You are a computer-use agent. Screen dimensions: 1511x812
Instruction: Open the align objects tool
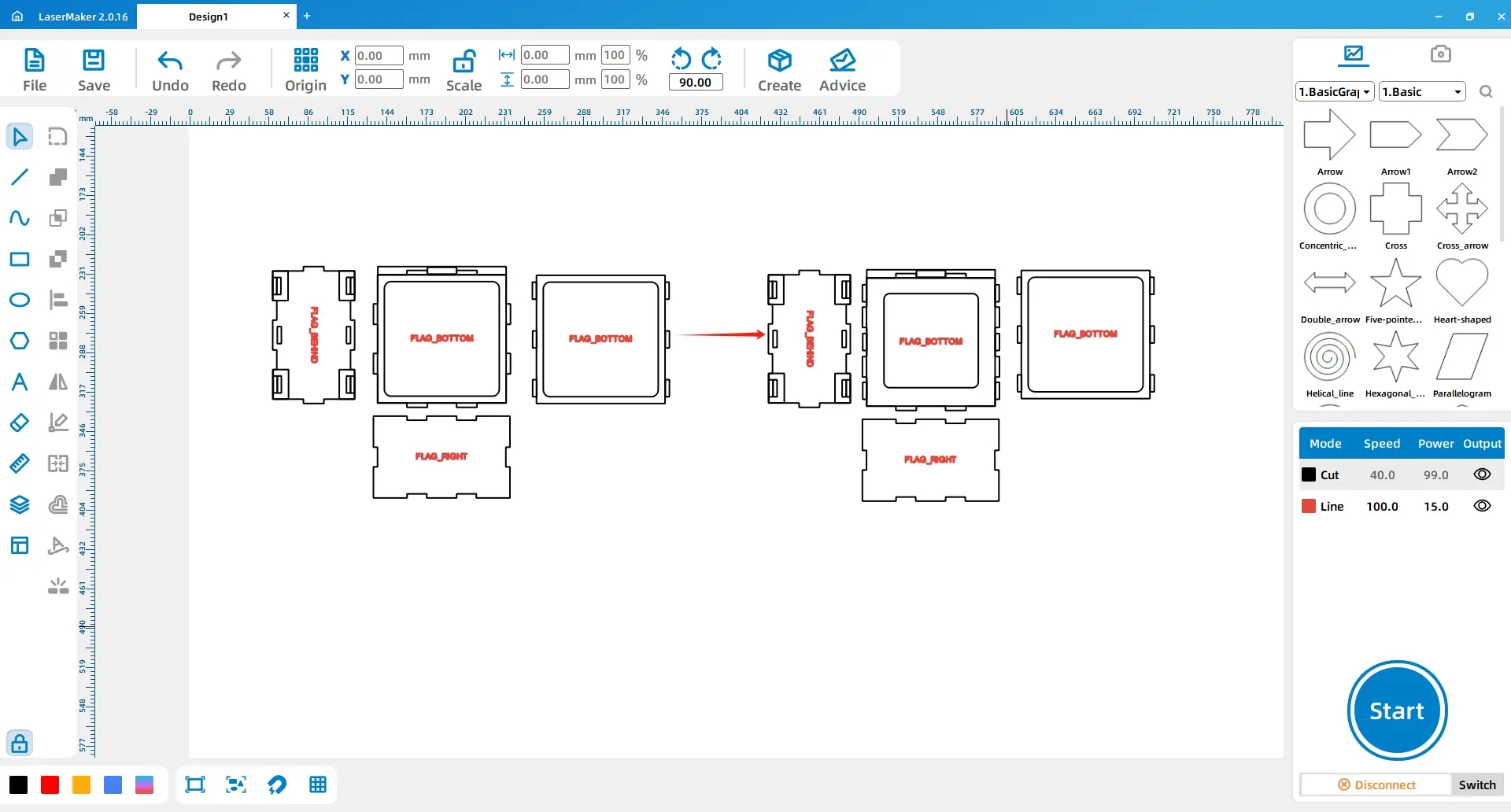[57, 300]
